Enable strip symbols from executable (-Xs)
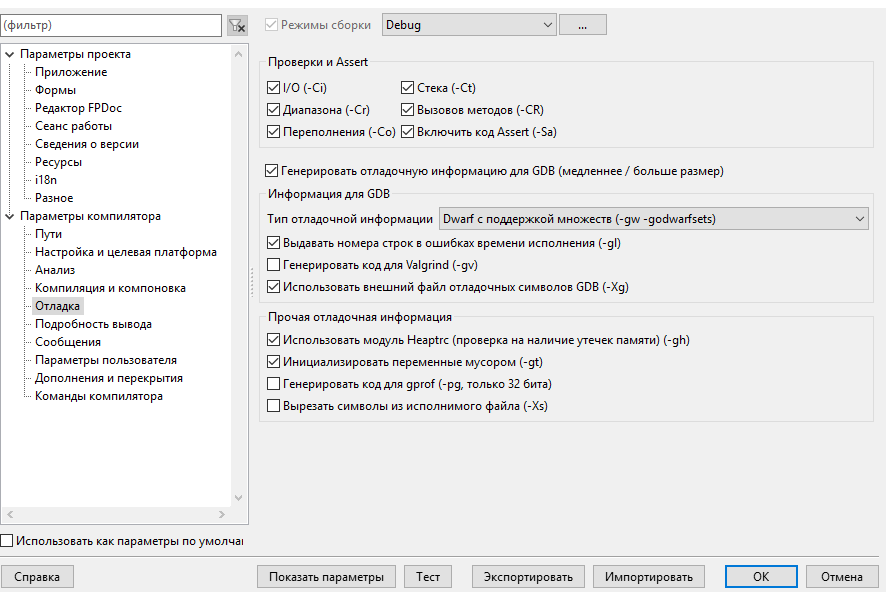Image resolution: width=886 pixels, height=592 pixels. click(x=274, y=406)
